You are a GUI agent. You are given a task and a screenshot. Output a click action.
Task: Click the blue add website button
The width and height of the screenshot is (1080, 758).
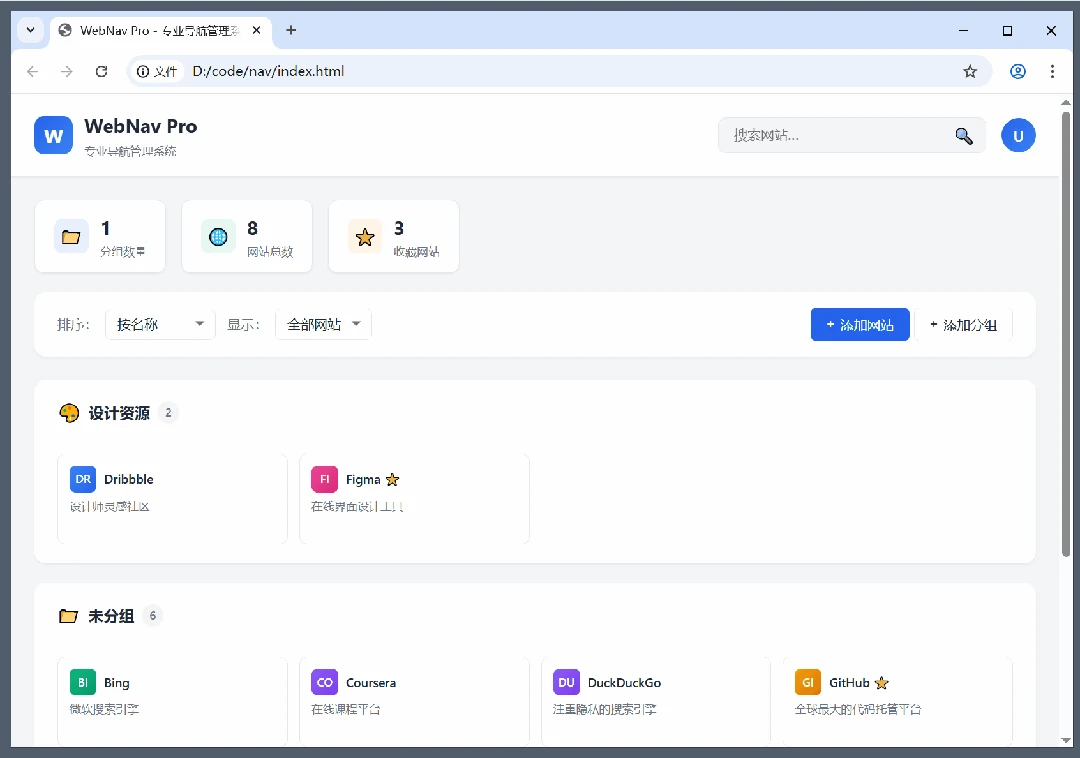point(860,324)
